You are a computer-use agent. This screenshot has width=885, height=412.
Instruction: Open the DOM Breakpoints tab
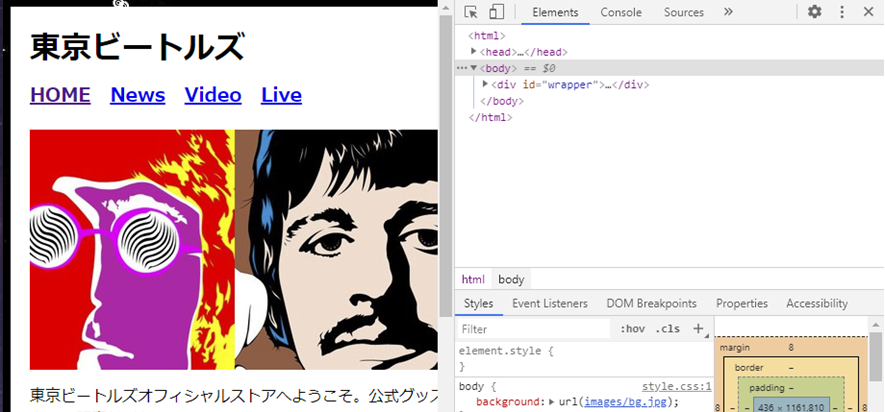(x=651, y=304)
